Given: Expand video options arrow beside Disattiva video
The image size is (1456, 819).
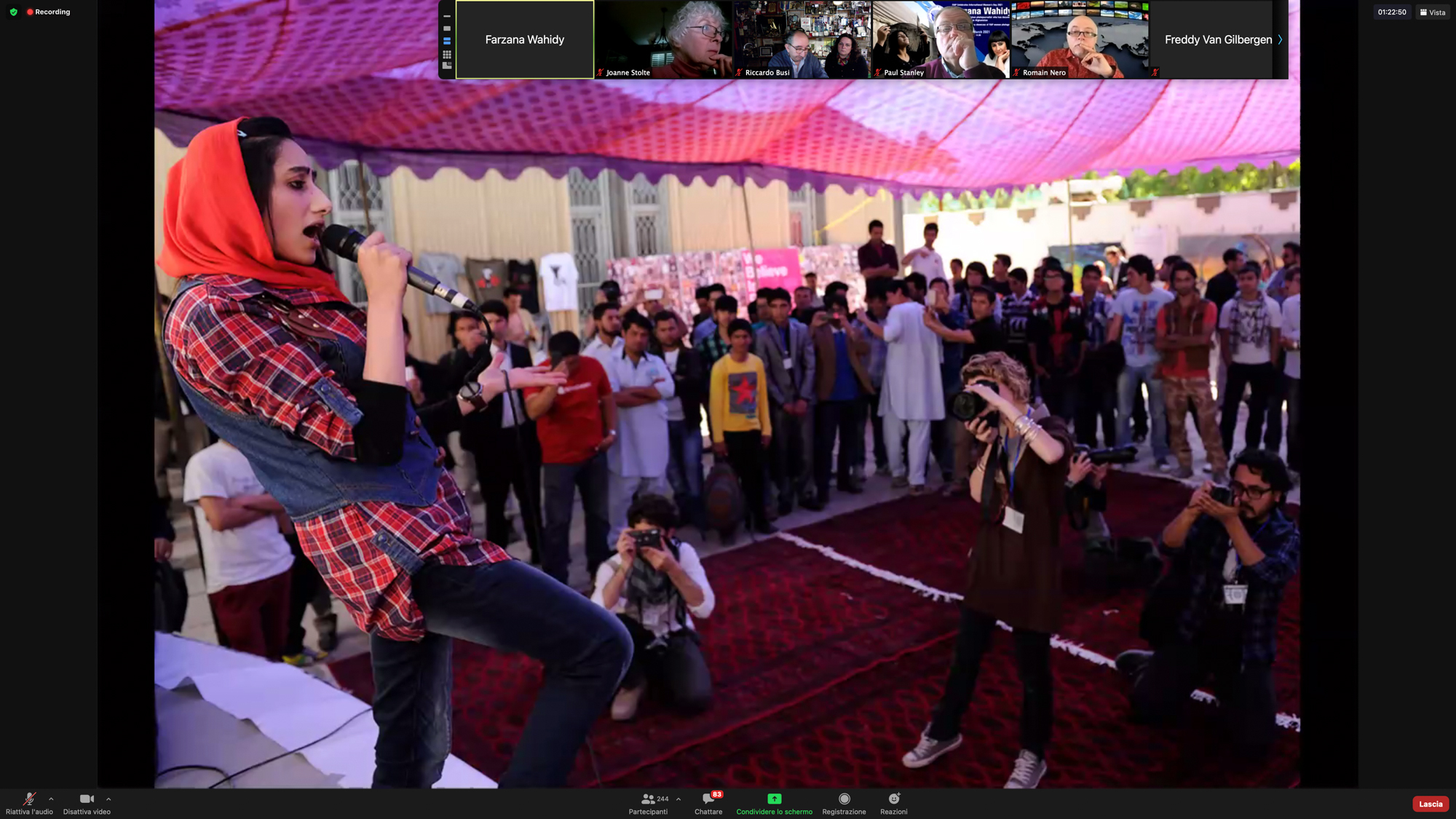Looking at the screenshot, I should coord(108,799).
